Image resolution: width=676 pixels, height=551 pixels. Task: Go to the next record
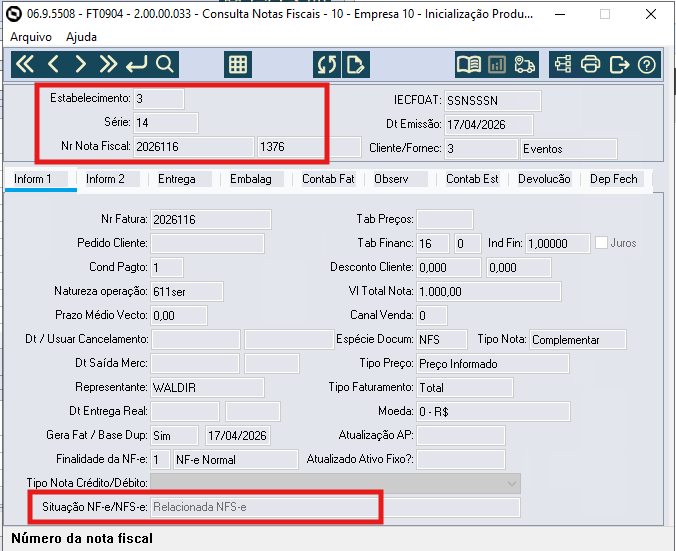[x=81, y=65]
